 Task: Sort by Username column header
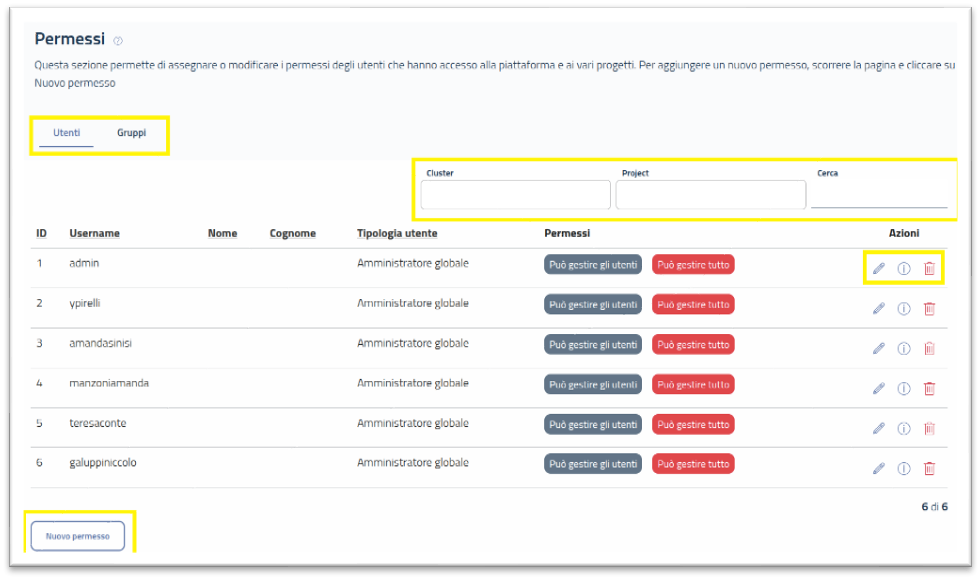(x=94, y=233)
